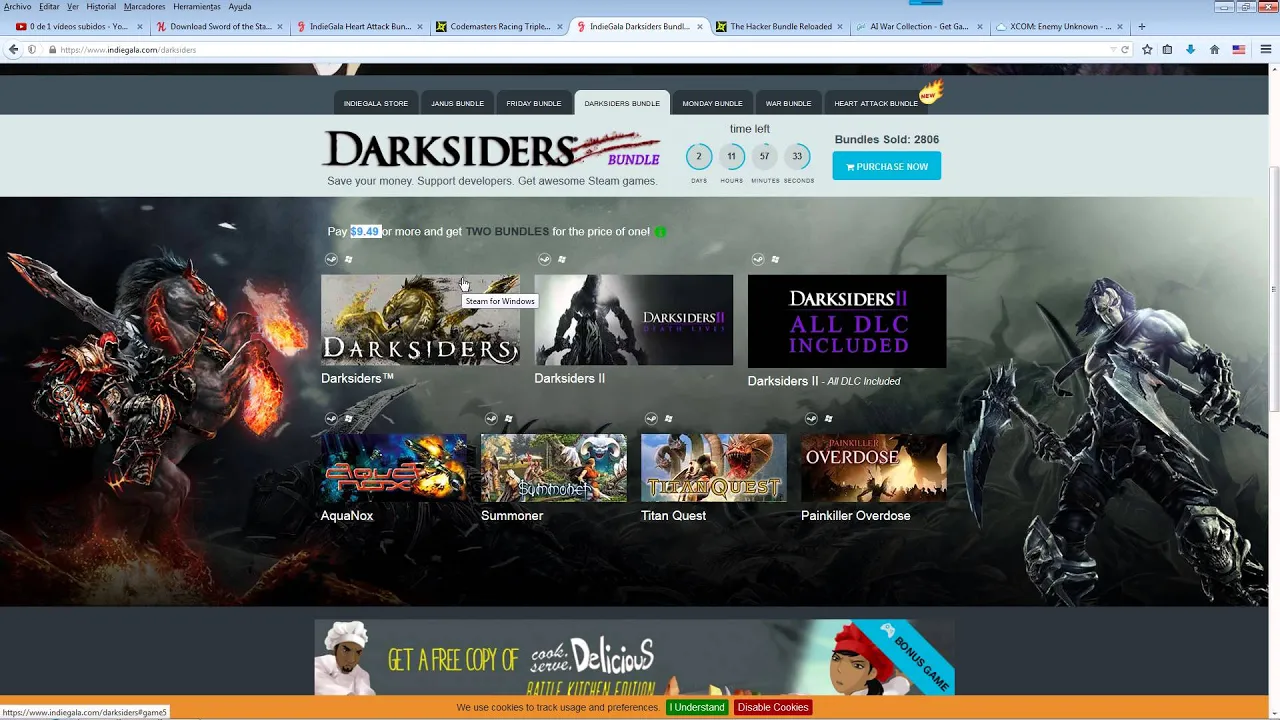
Task: Open the address bar history dropdown
Action: pos(1113,49)
